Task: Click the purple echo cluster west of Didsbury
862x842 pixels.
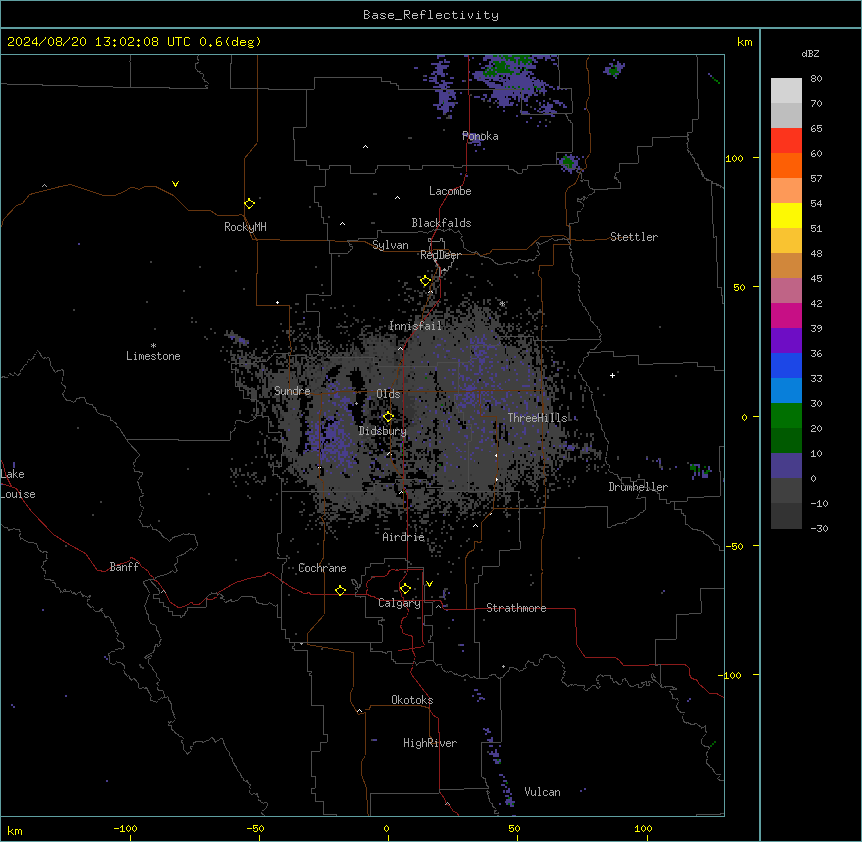Action: 332,437
